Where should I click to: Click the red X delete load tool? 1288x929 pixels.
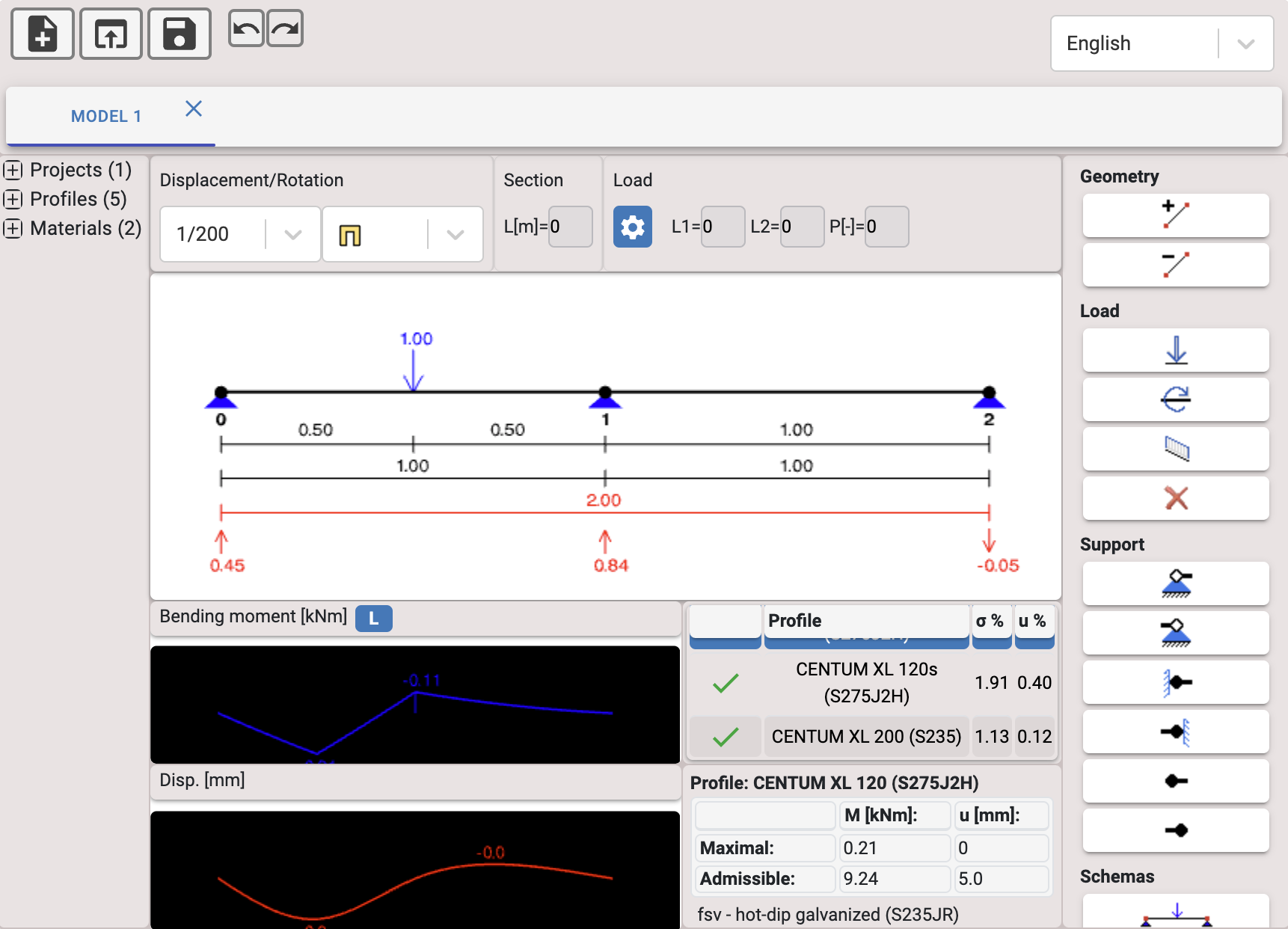1176,498
